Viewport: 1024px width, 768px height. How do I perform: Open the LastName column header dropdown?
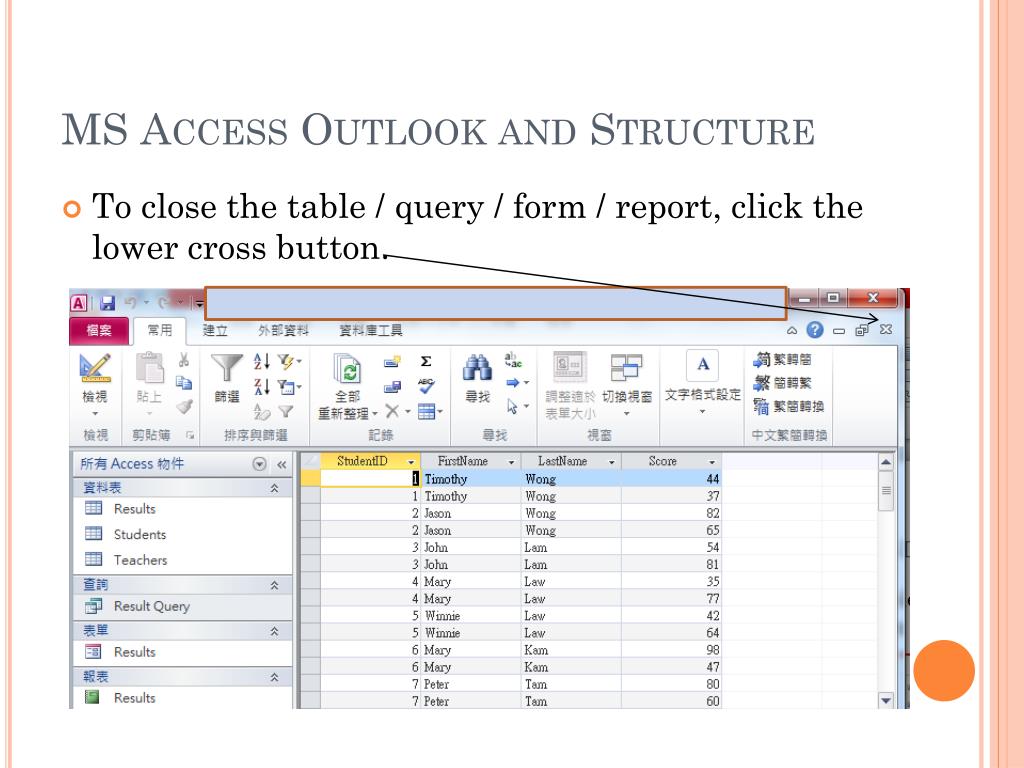coord(611,462)
